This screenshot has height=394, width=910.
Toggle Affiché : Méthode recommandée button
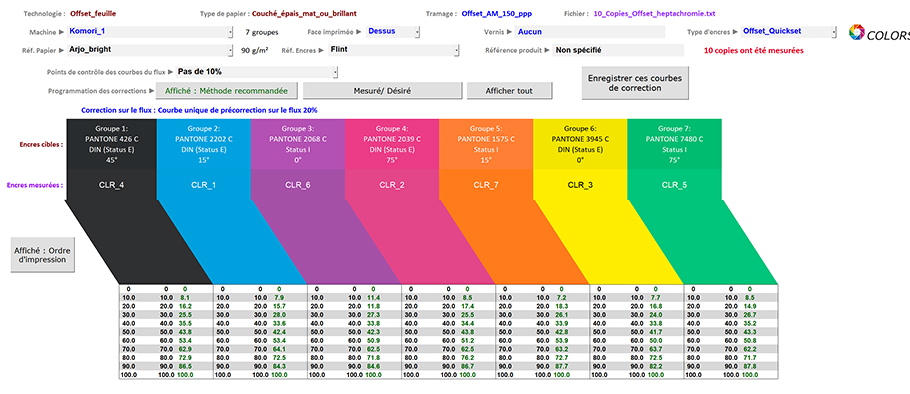226,91
